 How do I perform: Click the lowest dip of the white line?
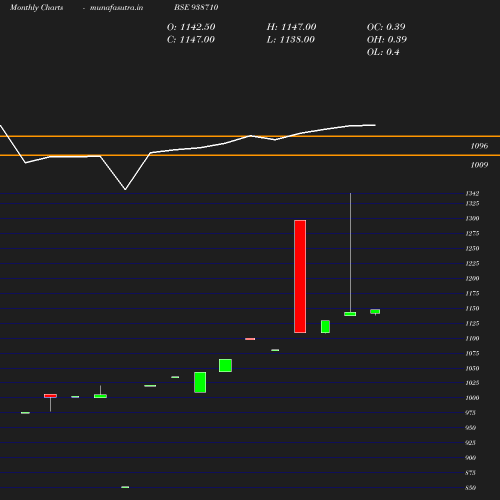pyautogui.click(x=125, y=189)
